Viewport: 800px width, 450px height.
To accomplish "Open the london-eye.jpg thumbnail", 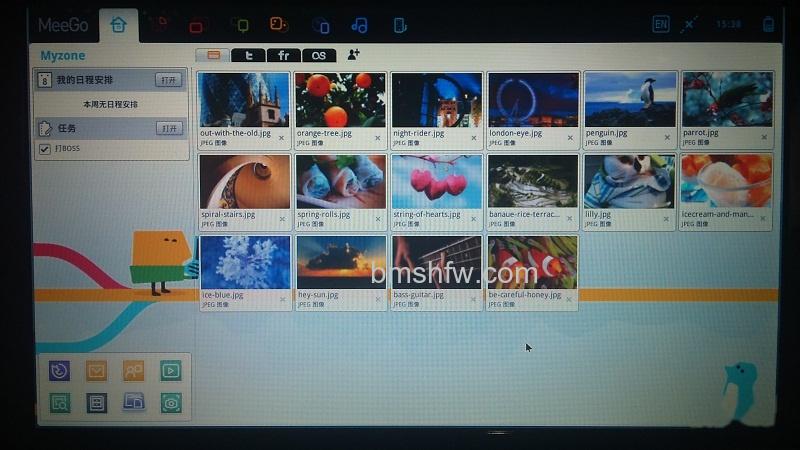I will coord(533,99).
